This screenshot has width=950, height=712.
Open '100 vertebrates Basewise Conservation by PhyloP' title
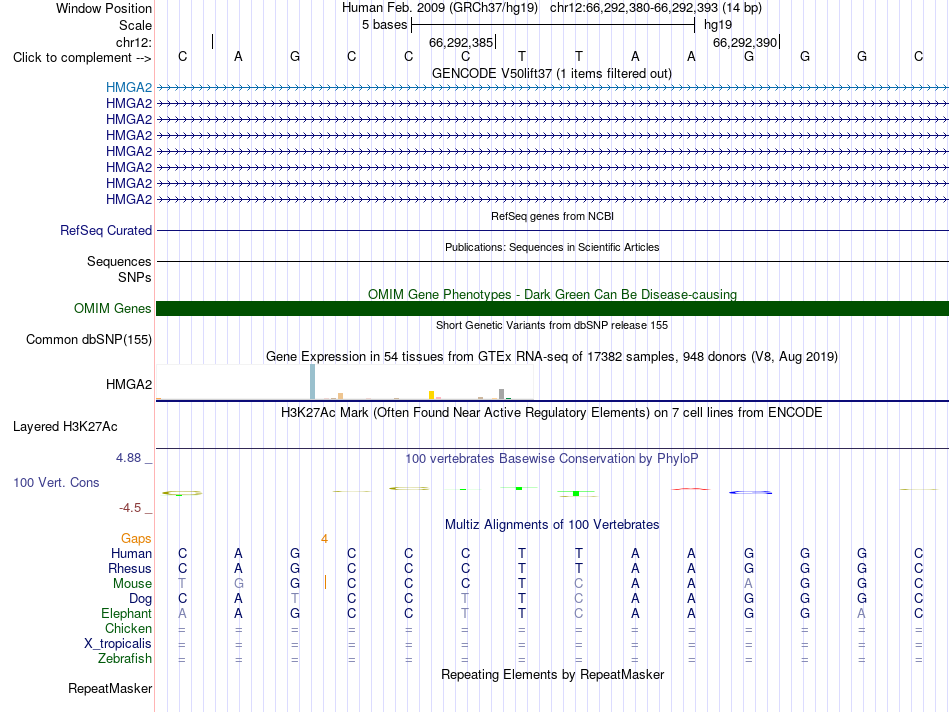click(552, 459)
